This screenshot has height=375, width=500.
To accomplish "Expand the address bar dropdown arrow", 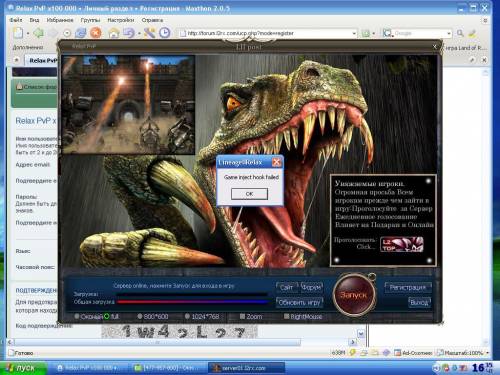I will tap(354, 33).
